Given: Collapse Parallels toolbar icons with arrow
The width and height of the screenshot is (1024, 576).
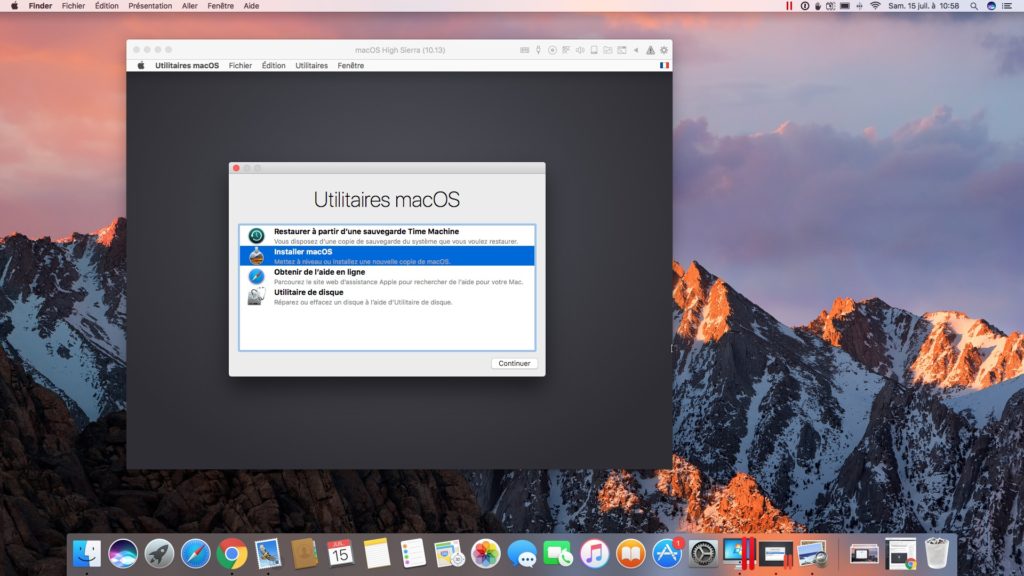Looking at the screenshot, I should click(636, 50).
